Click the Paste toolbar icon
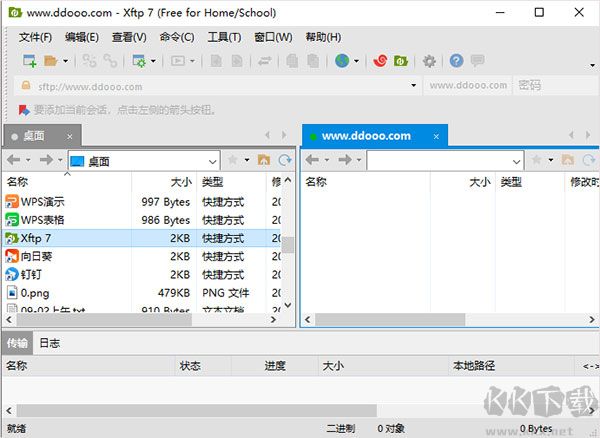 coord(313,61)
